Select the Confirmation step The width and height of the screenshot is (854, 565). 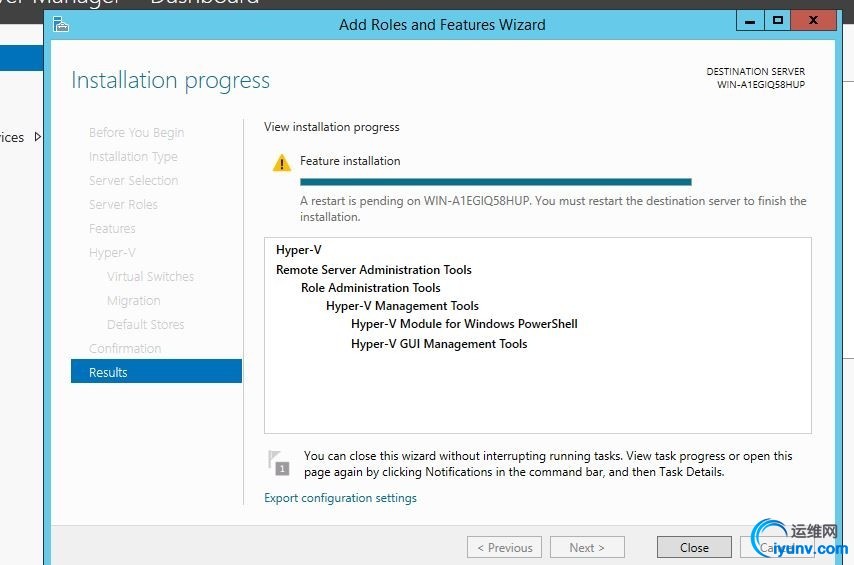click(x=125, y=348)
